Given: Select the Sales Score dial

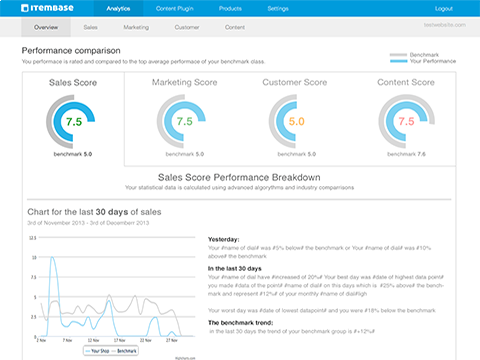Looking at the screenshot, I should tap(71, 121).
